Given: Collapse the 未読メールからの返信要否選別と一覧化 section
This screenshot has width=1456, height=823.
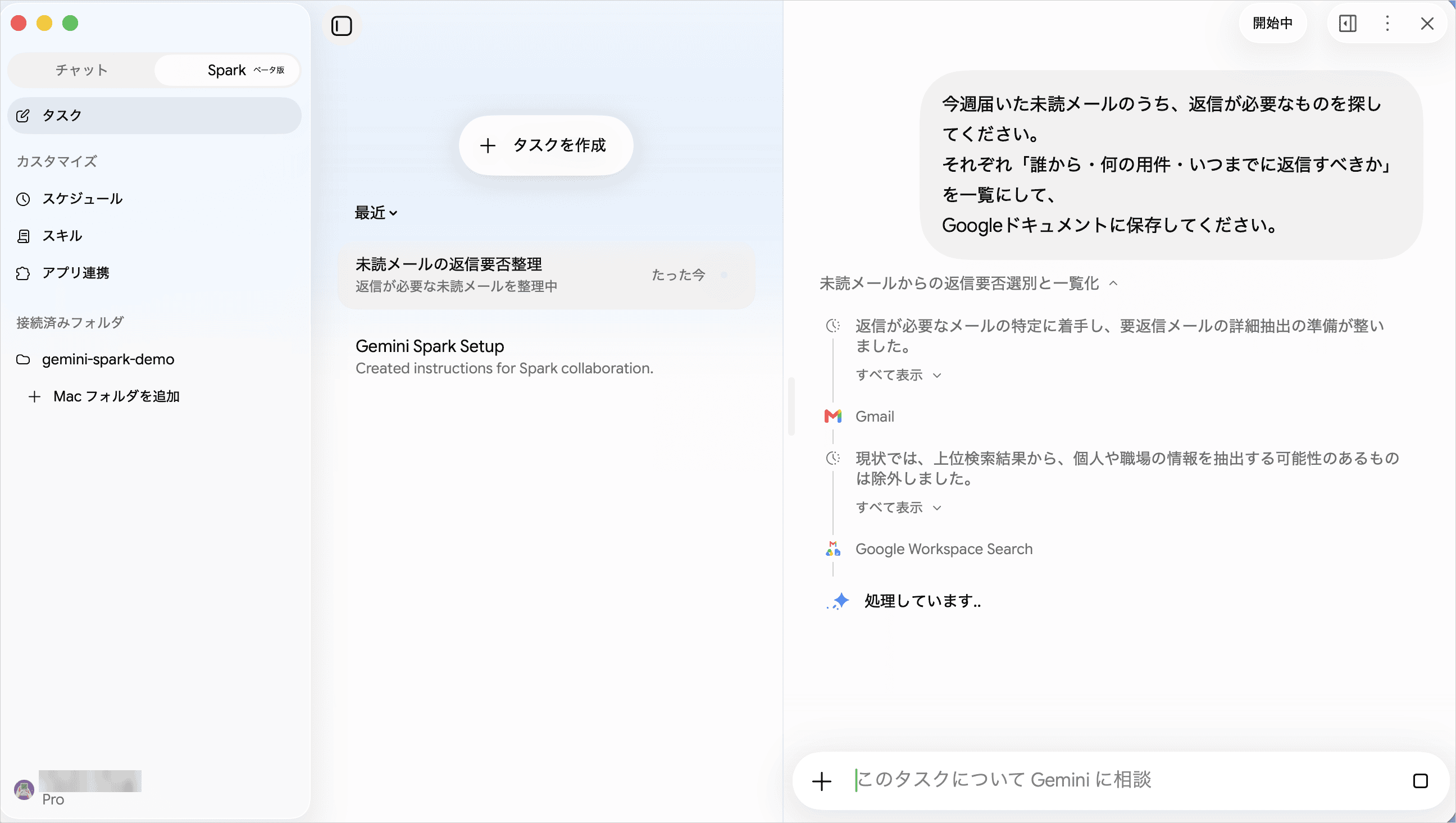Looking at the screenshot, I should [x=968, y=283].
